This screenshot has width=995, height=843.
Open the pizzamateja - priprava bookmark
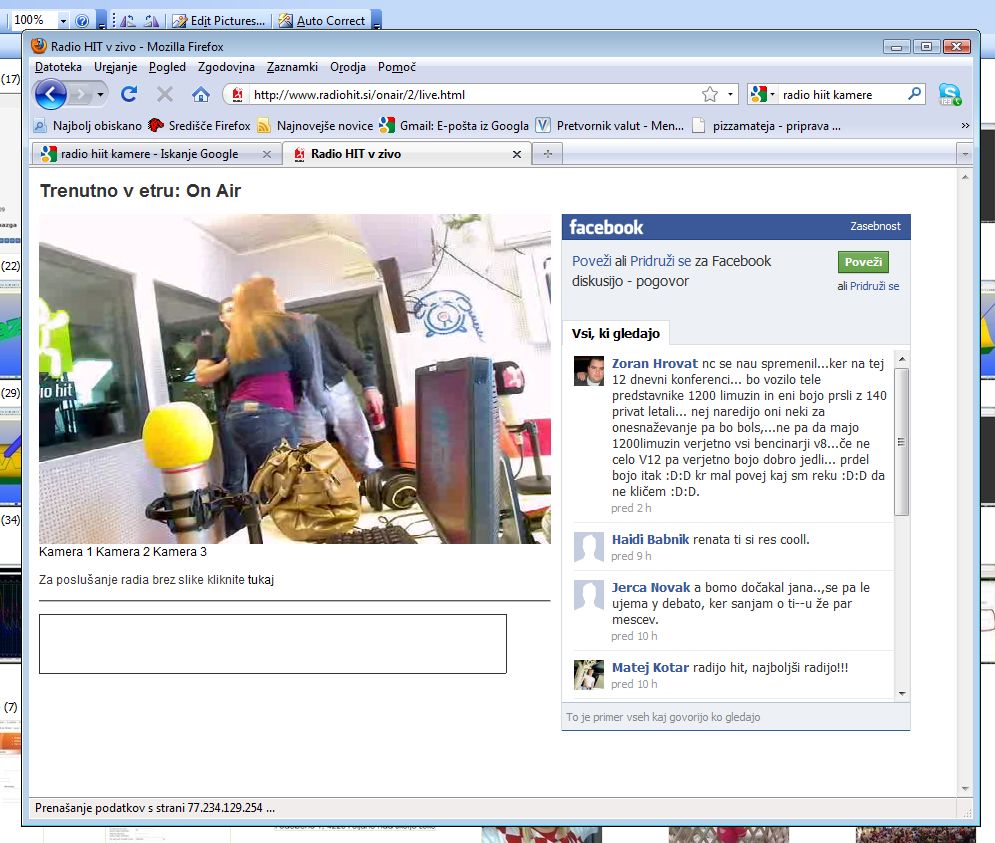767,126
